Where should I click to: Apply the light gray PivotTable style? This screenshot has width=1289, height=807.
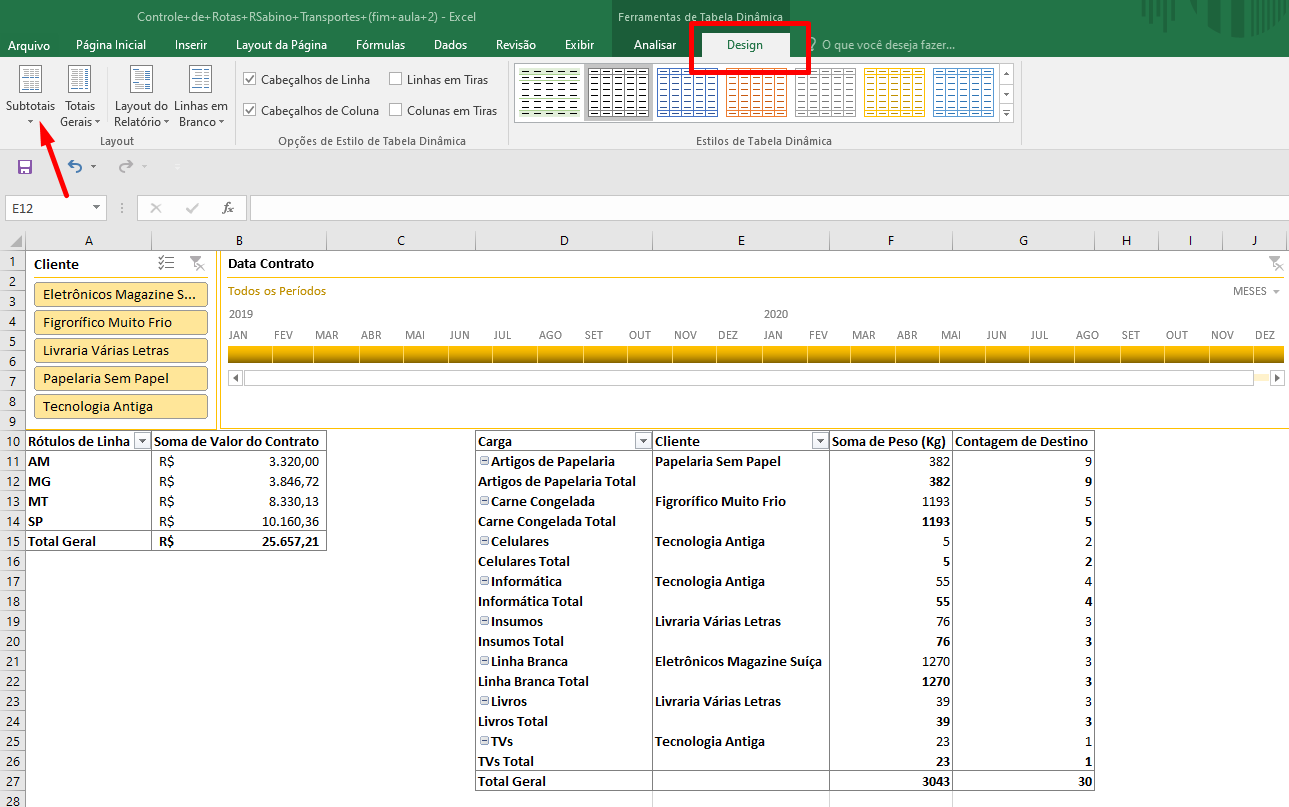click(826, 92)
